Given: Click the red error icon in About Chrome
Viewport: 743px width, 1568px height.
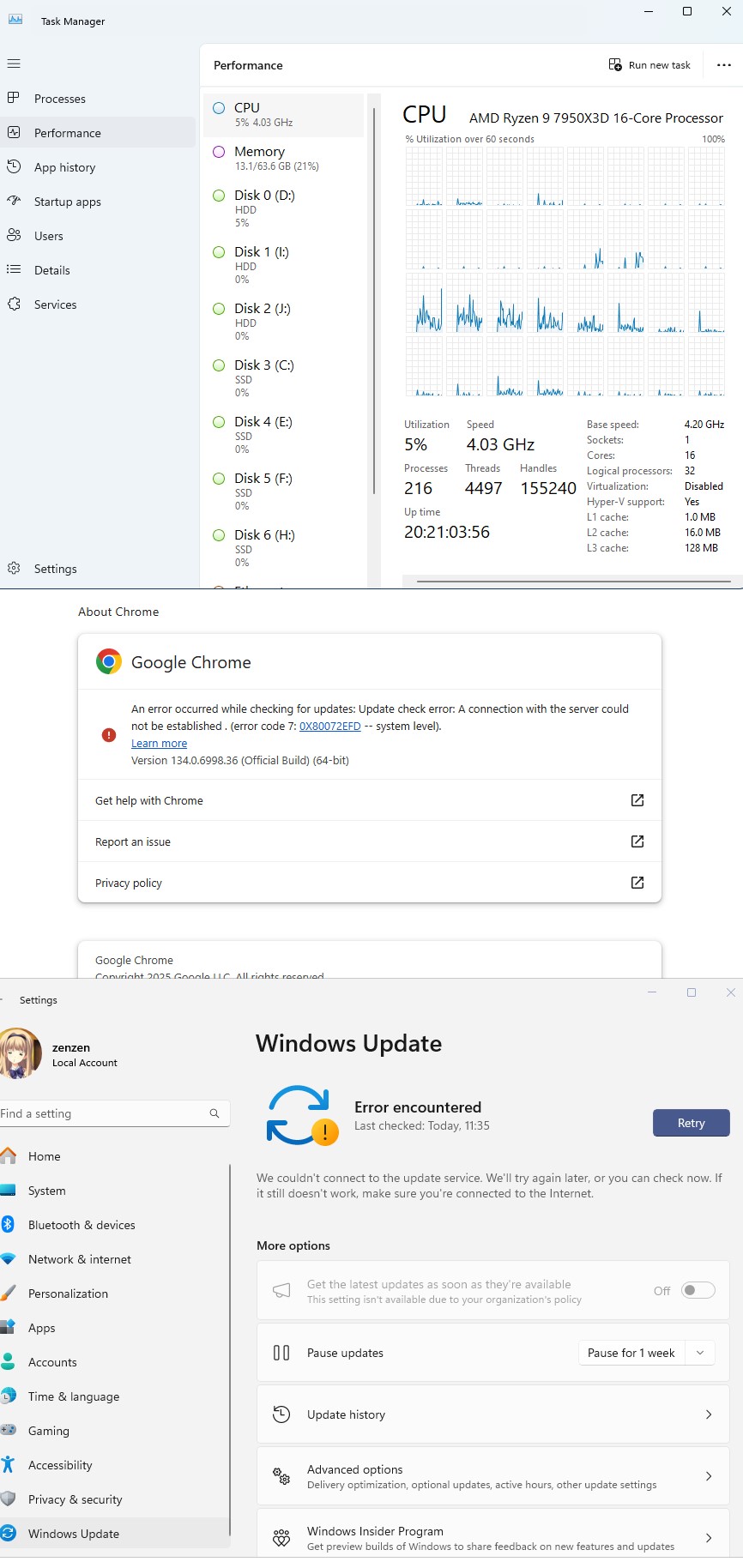Looking at the screenshot, I should click(x=109, y=735).
